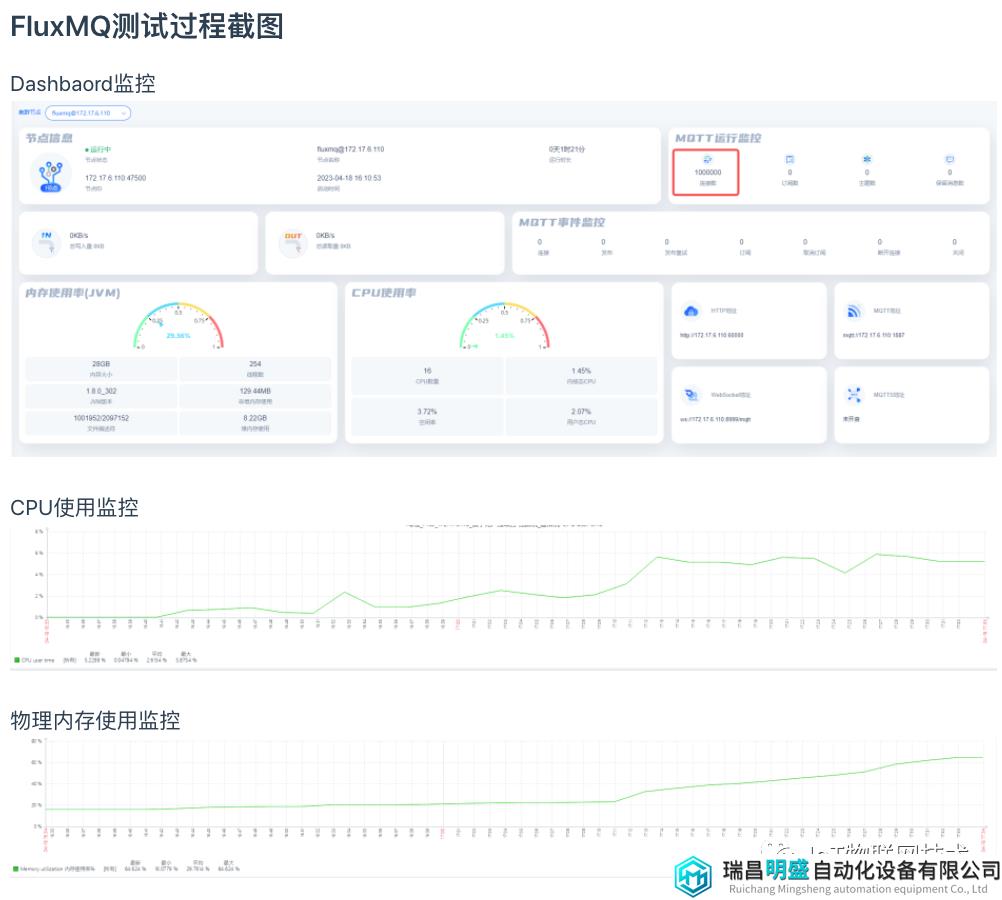Image resolution: width=1002 pixels, height=900 pixels.
Task: Click the 172.17.6.110:47500 node IP text
Action: pos(116,178)
